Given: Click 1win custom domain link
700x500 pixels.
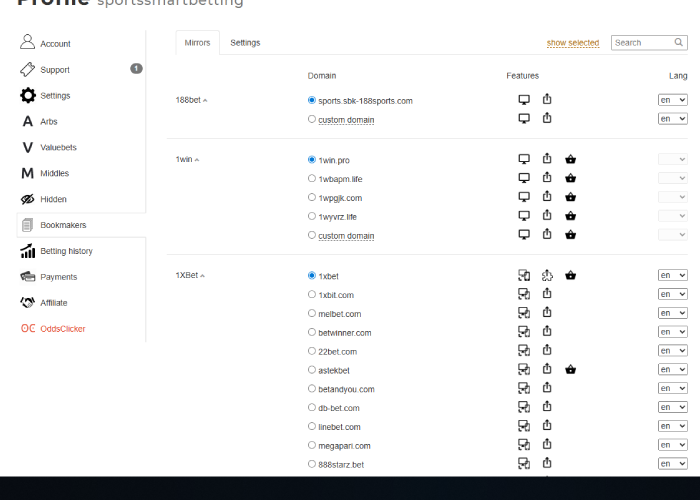Looking at the screenshot, I should pyautogui.click(x=346, y=236).
